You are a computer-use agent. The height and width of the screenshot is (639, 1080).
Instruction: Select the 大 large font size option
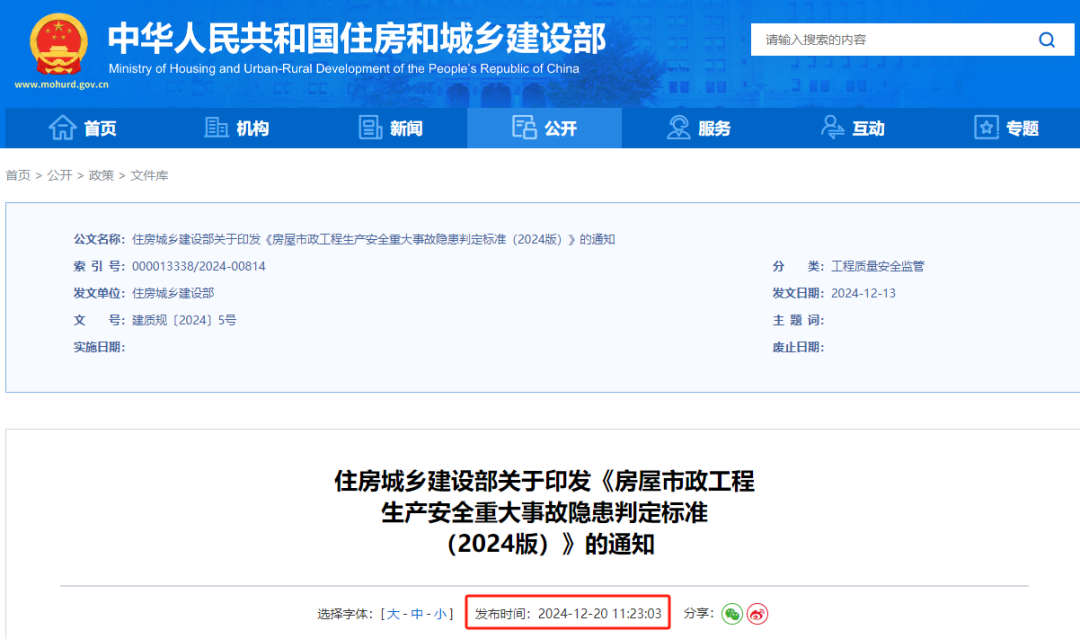(394, 614)
